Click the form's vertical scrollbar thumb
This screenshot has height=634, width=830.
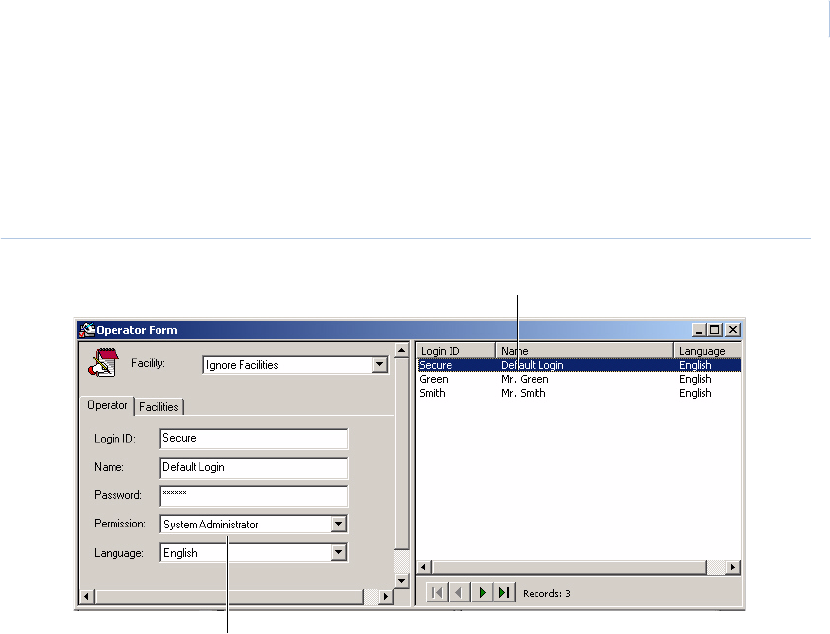[x=402, y=454]
